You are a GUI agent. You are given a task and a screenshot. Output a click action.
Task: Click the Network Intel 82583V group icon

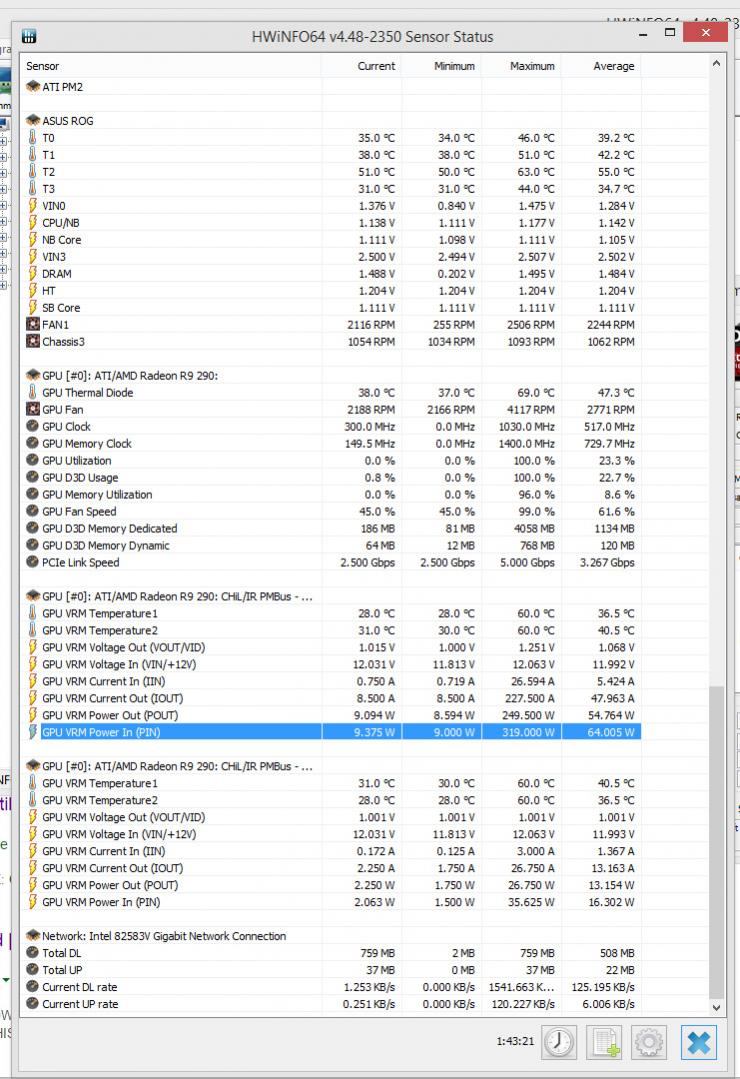point(32,936)
